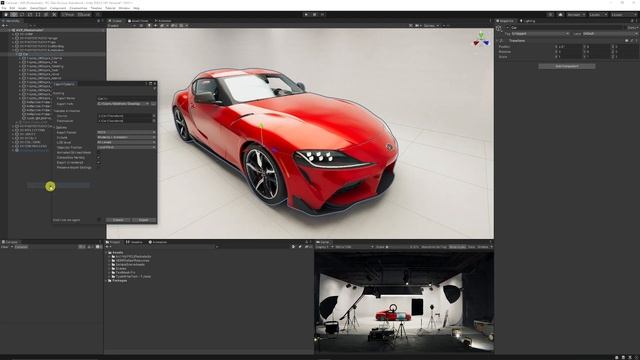Adjust the Game view Scale slider
Screen dimensions: 640x360
click(x=398, y=247)
